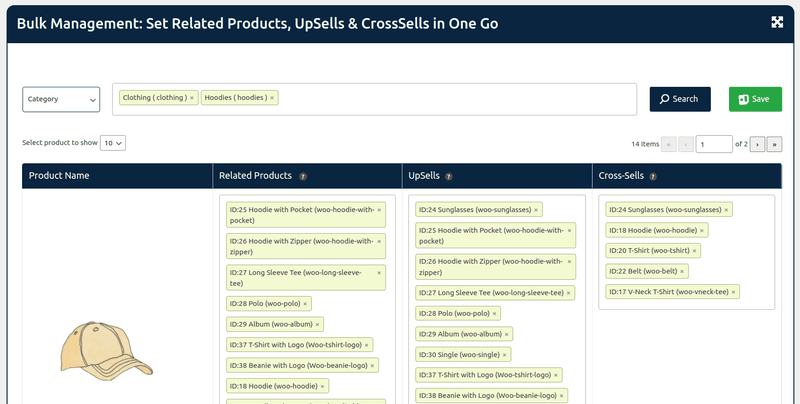Remove V-Neck T-Shirt from Cross-Sells

coord(733,292)
